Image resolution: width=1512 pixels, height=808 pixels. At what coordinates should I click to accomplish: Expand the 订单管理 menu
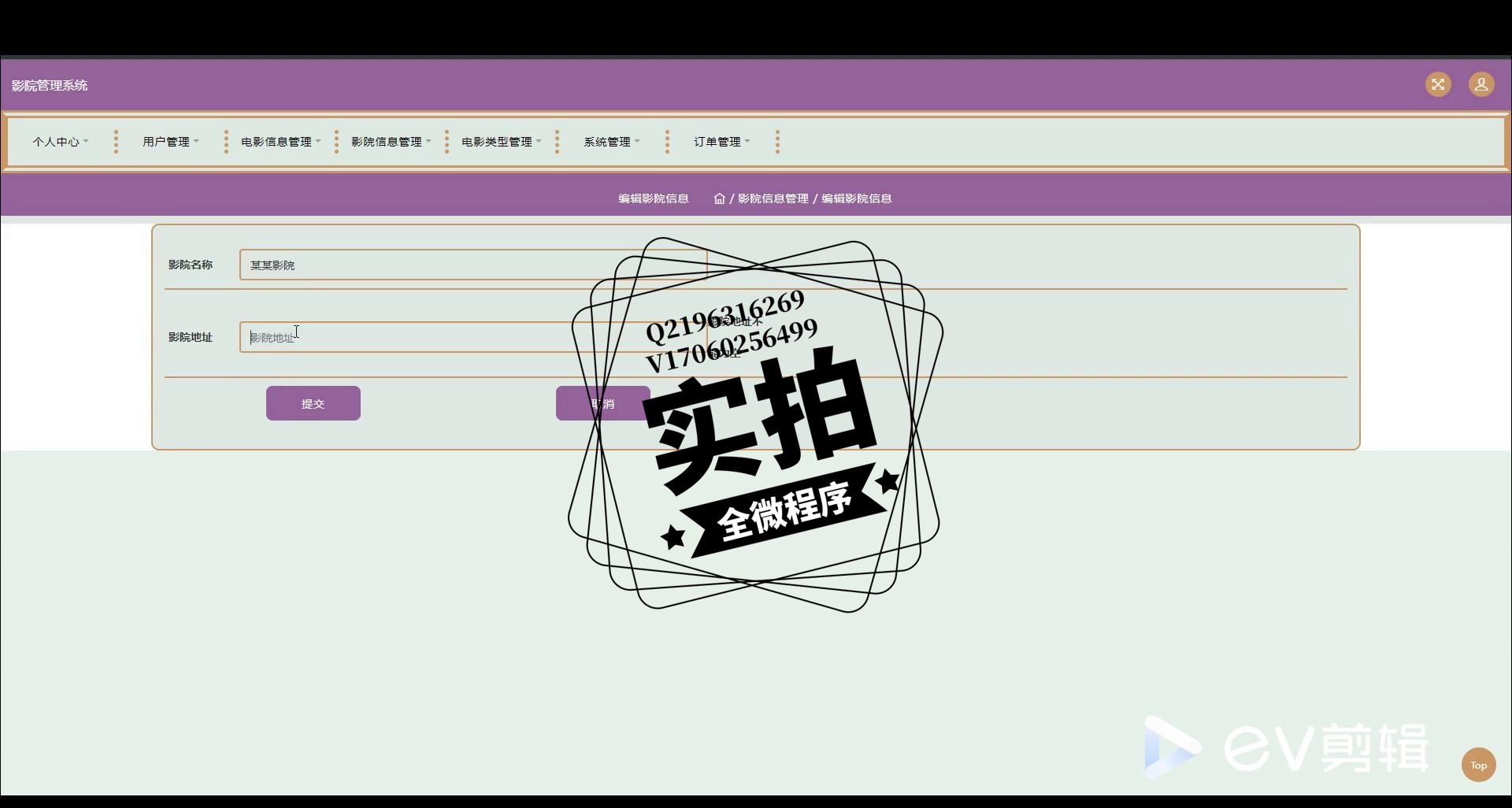click(x=722, y=142)
